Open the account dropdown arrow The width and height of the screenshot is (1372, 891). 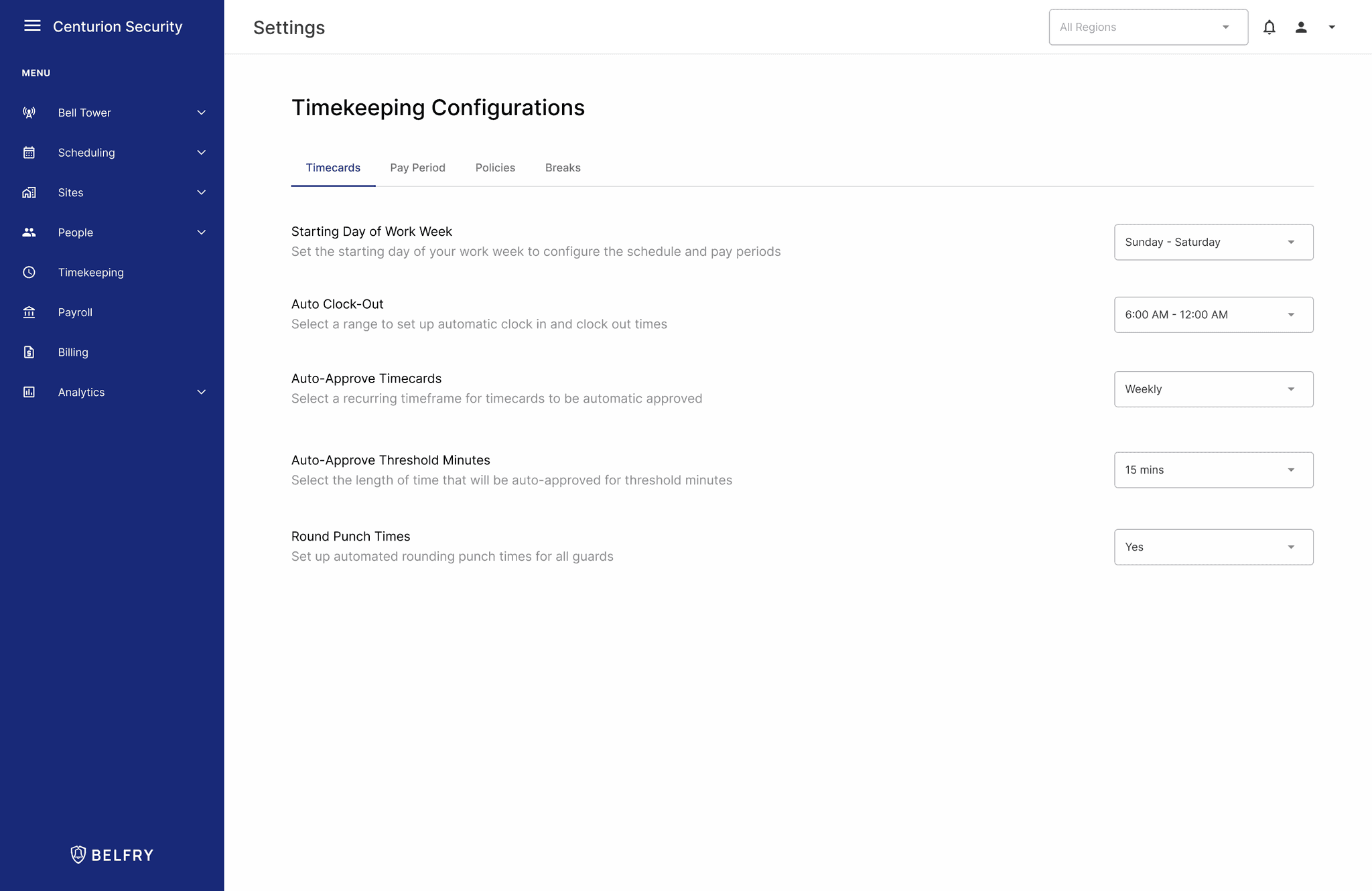click(x=1332, y=27)
